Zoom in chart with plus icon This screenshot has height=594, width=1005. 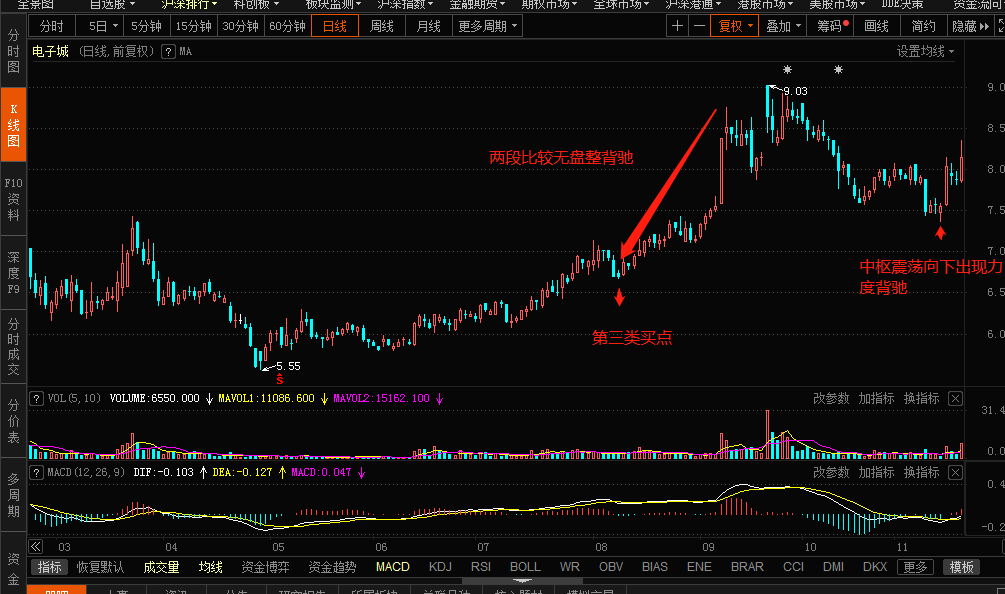pyautogui.click(x=677, y=26)
